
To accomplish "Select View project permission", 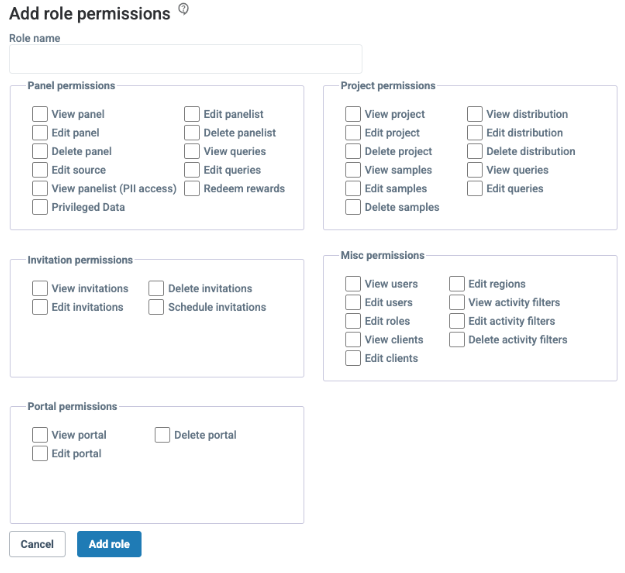I will coord(353,114).
